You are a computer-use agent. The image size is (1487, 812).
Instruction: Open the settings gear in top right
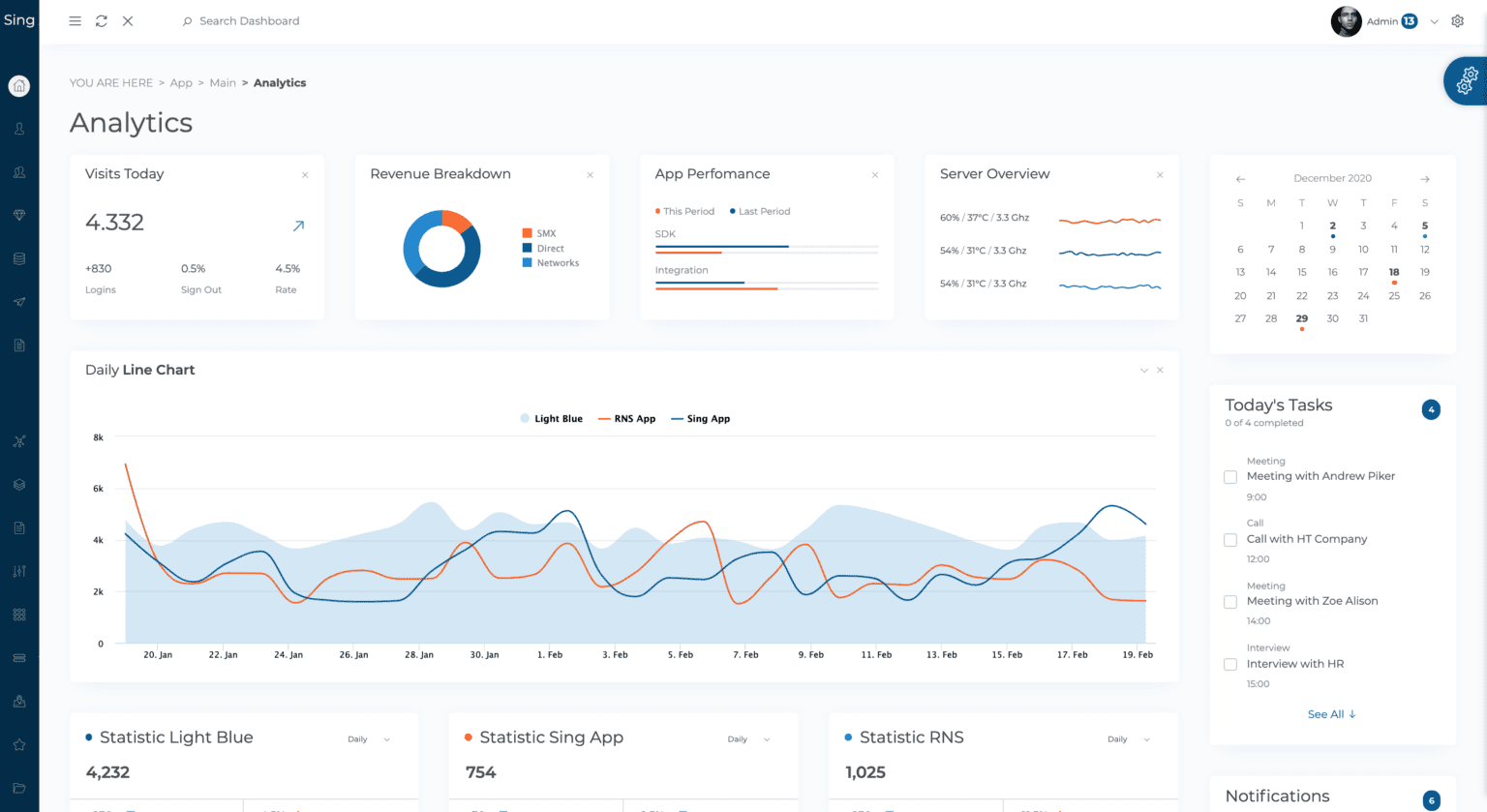point(1457,21)
